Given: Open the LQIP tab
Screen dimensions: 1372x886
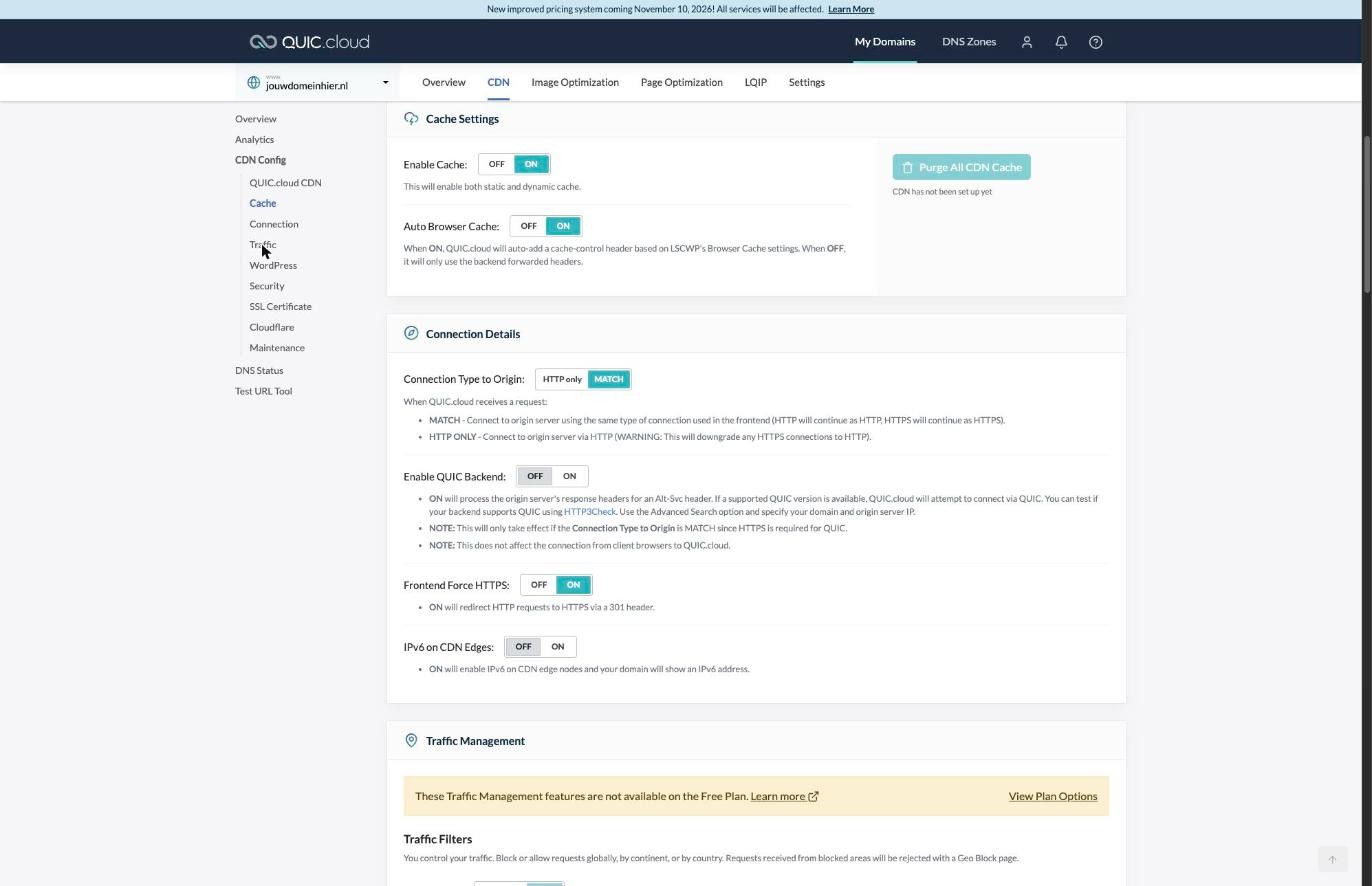Looking at the screenshot, I should [x=755, y=82].
